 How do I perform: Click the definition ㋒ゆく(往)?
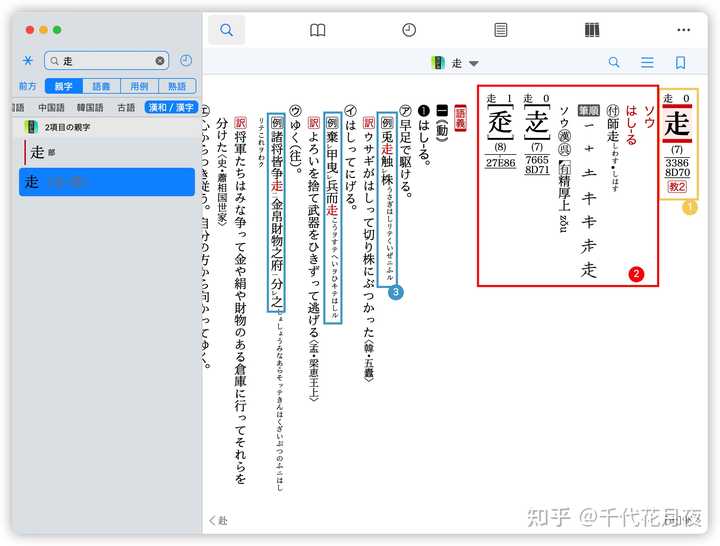[x=295, y=140]
